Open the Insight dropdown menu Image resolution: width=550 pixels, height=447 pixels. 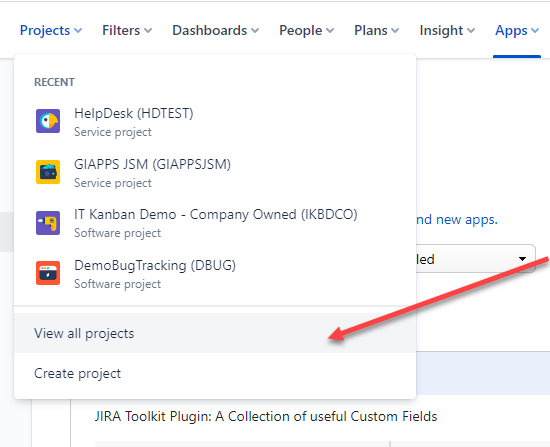[x=447, y=31]
